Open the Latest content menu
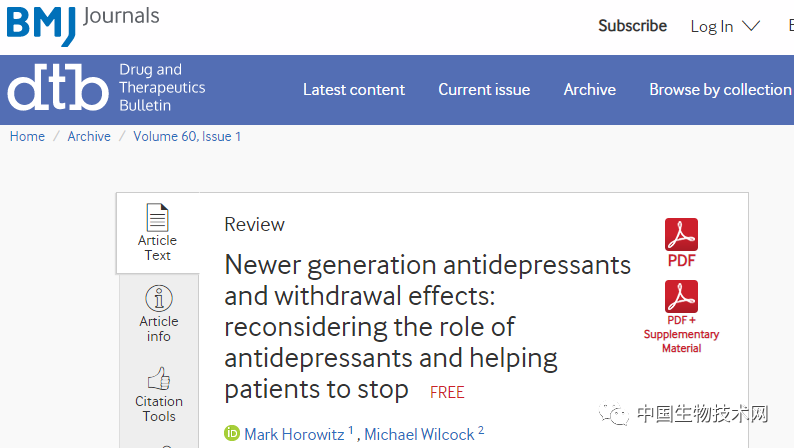Image resolution: width=794 pixels, height=448 pixels. point(354,89)
